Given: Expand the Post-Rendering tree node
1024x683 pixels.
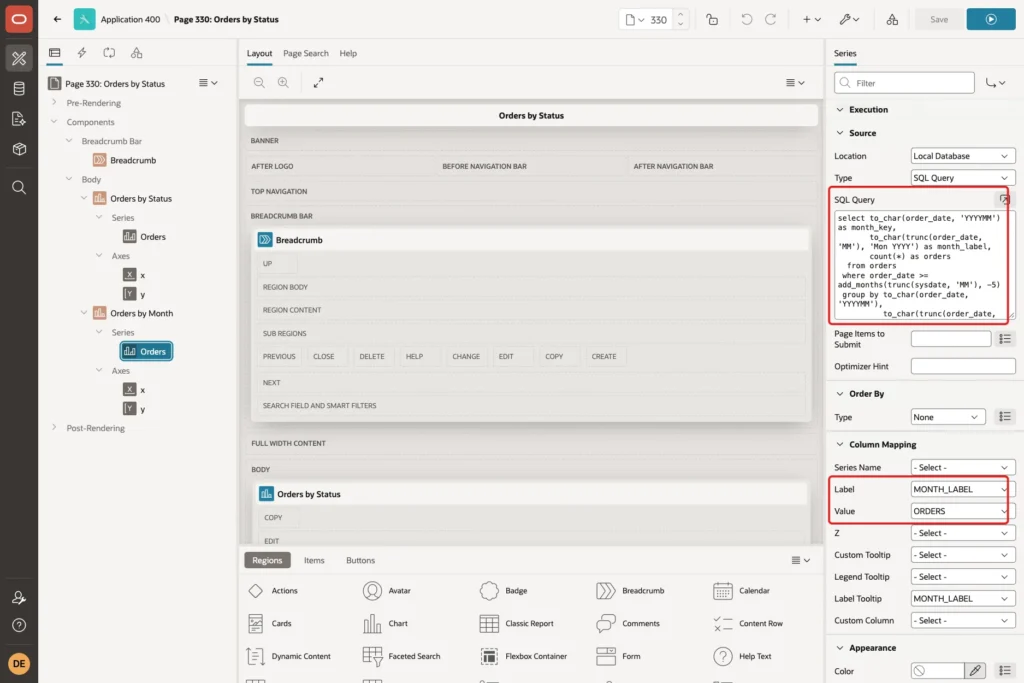Looking at the screenshot, I should tap(54, 428).
